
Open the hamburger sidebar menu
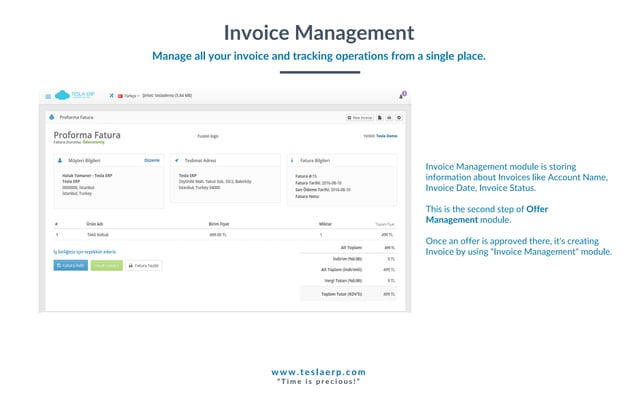[x=48, y=96]
